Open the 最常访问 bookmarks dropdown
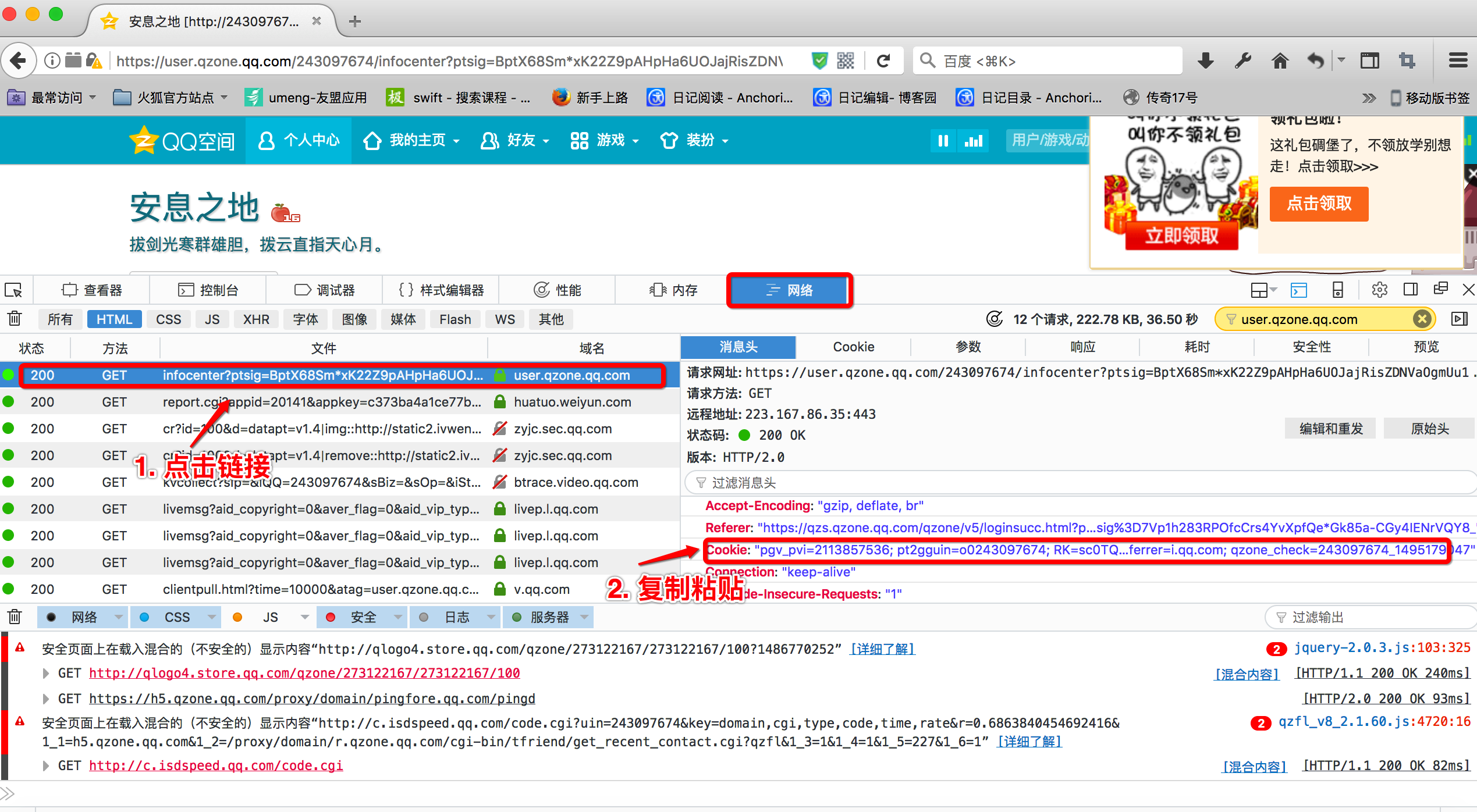 coord(51,98)
